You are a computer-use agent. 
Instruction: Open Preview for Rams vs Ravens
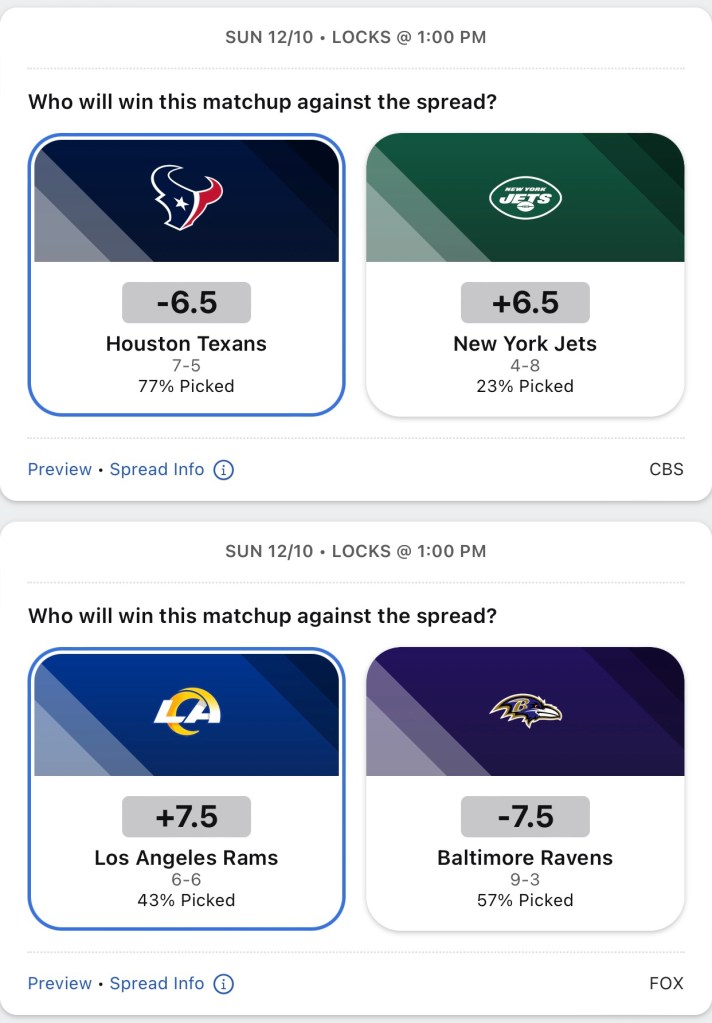click(59, 984)
